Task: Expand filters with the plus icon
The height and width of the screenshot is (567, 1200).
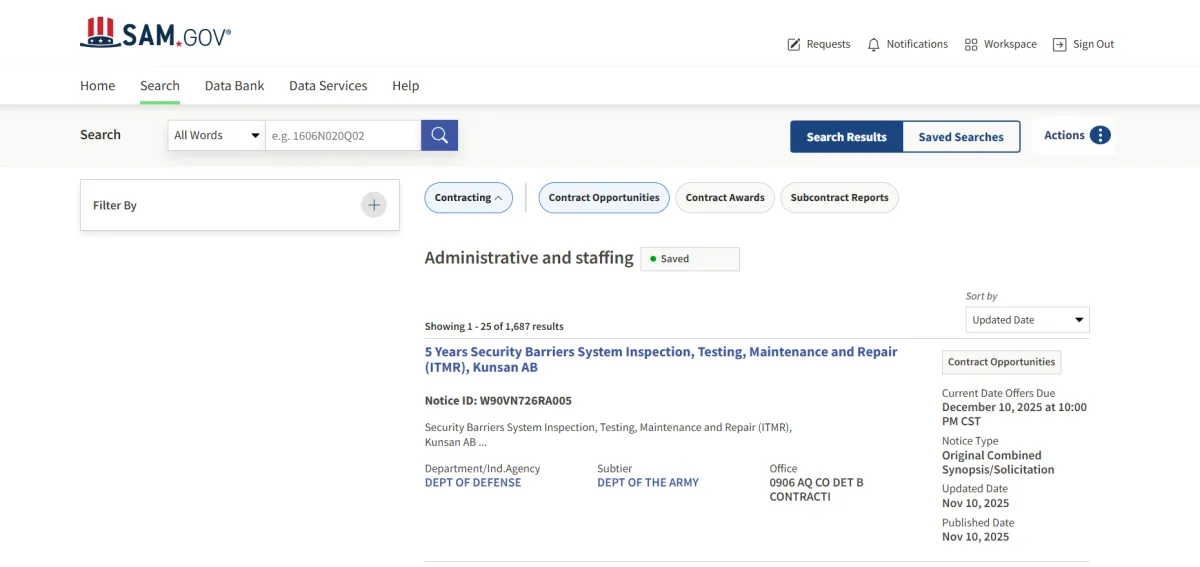Action: pyautogui.click(x=374, y=205)
